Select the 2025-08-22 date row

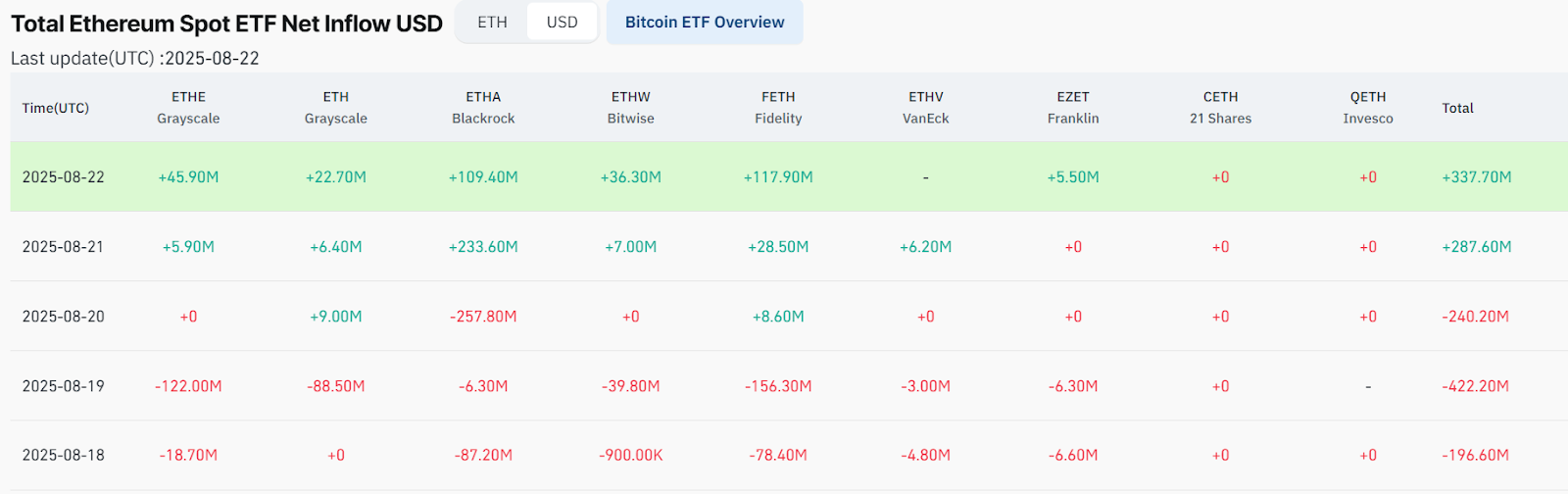789,177
